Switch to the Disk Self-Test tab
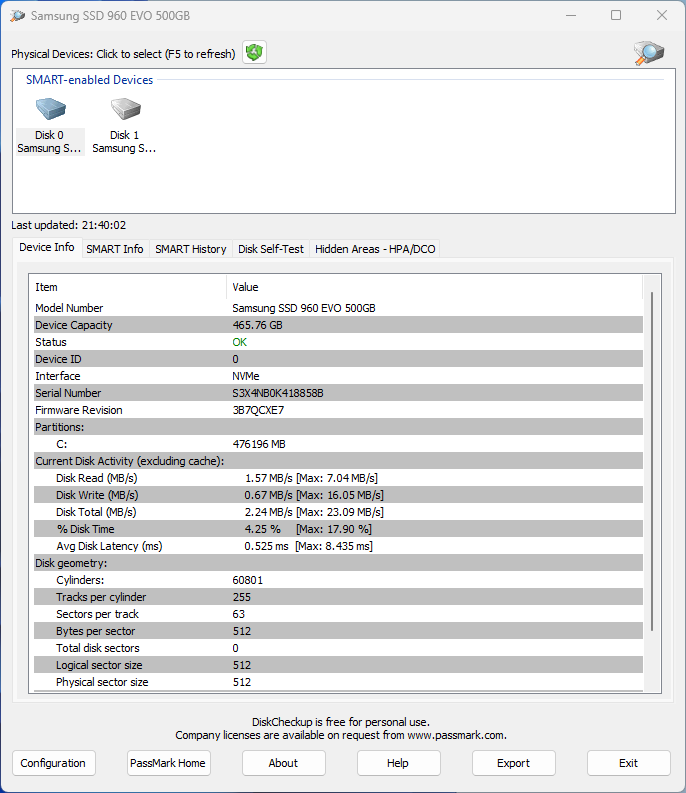686x793 pixels. (x=271, y=249)
